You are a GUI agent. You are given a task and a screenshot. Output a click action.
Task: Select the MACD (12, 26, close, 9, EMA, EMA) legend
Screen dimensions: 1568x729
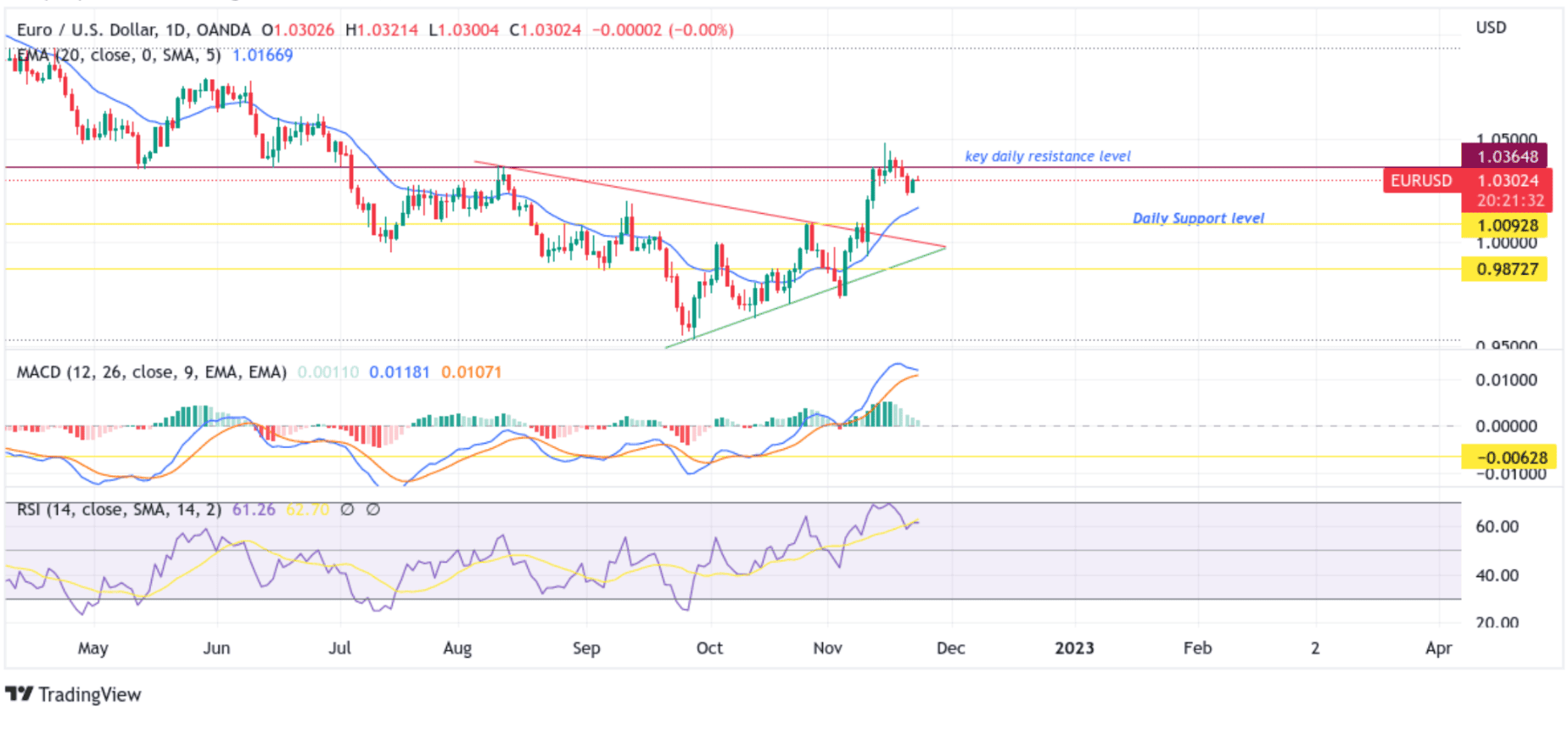[152, 372]
